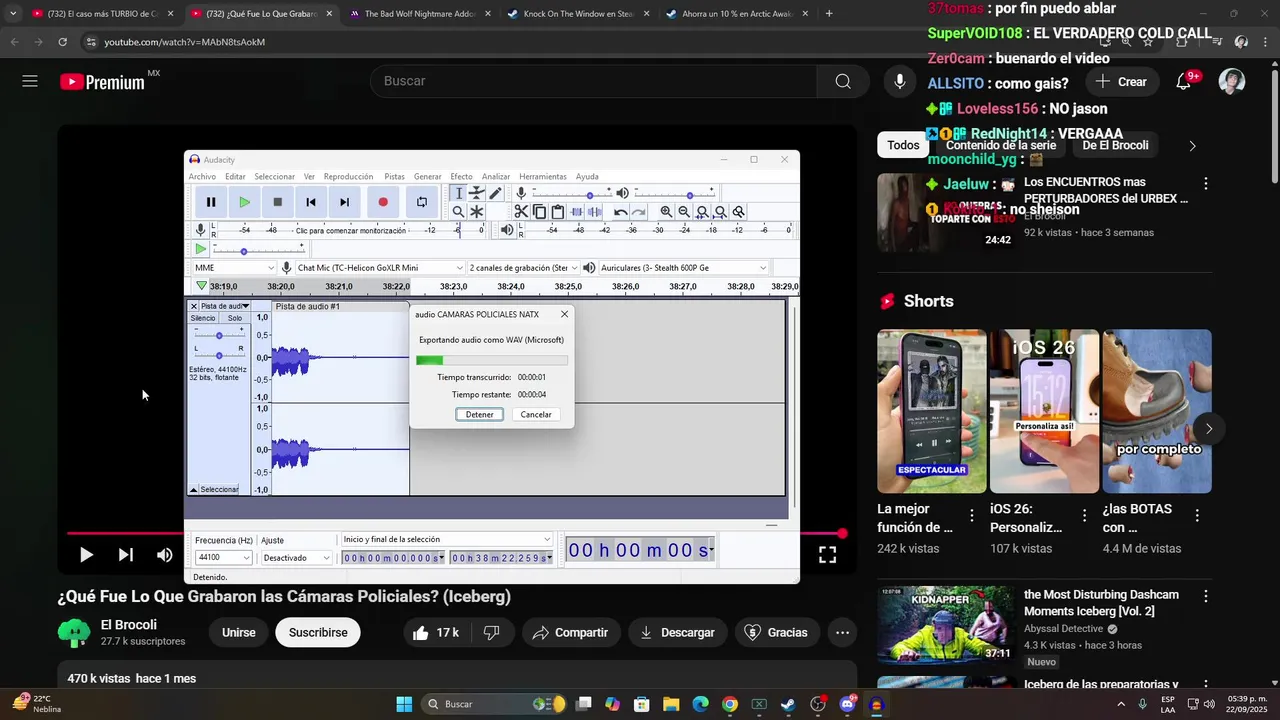Image resolution: width=1280 pixels, height=720 pixels.
Task: Like the video with thumbs-up 17 k
Action: 435,633
